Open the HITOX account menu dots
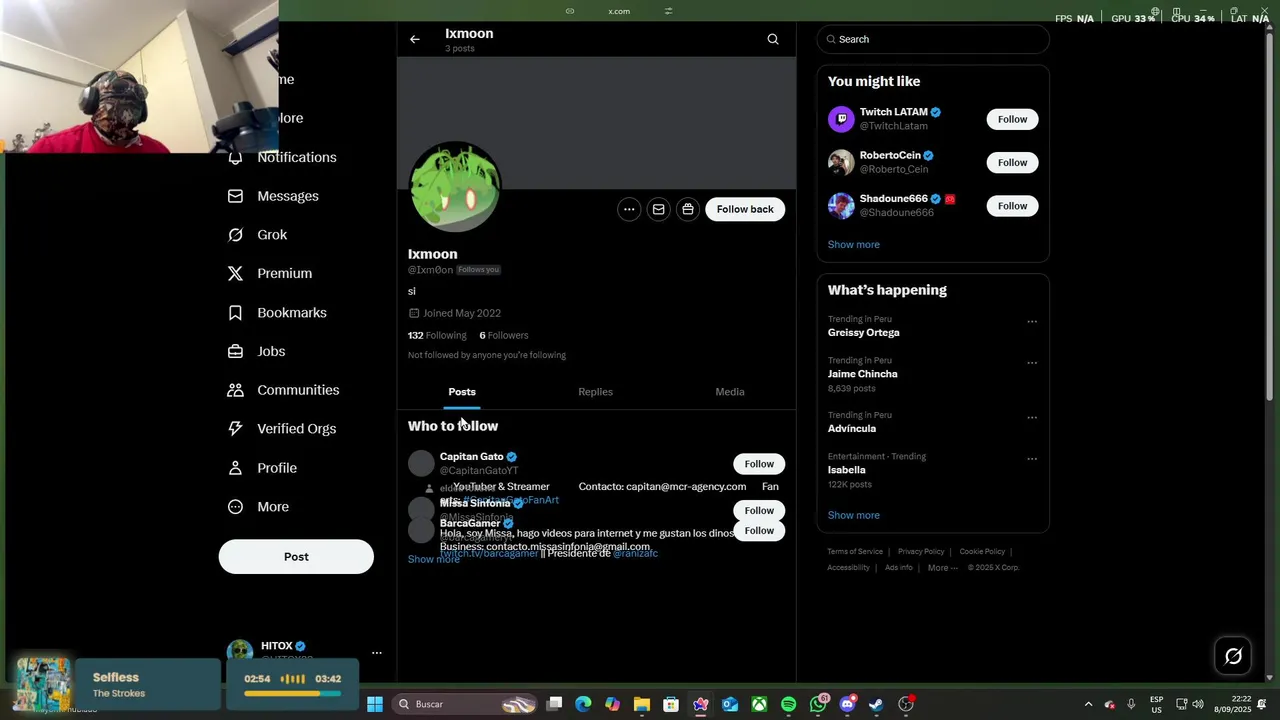The height and width of the screenshot is (720, 1280). (x=377, y=653)
